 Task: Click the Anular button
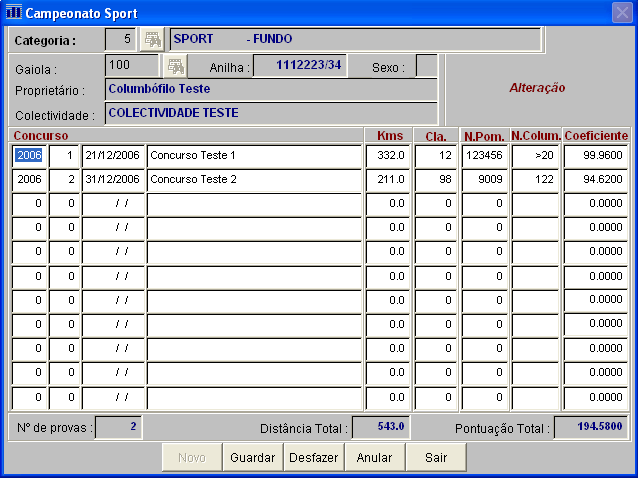point(375,457)
